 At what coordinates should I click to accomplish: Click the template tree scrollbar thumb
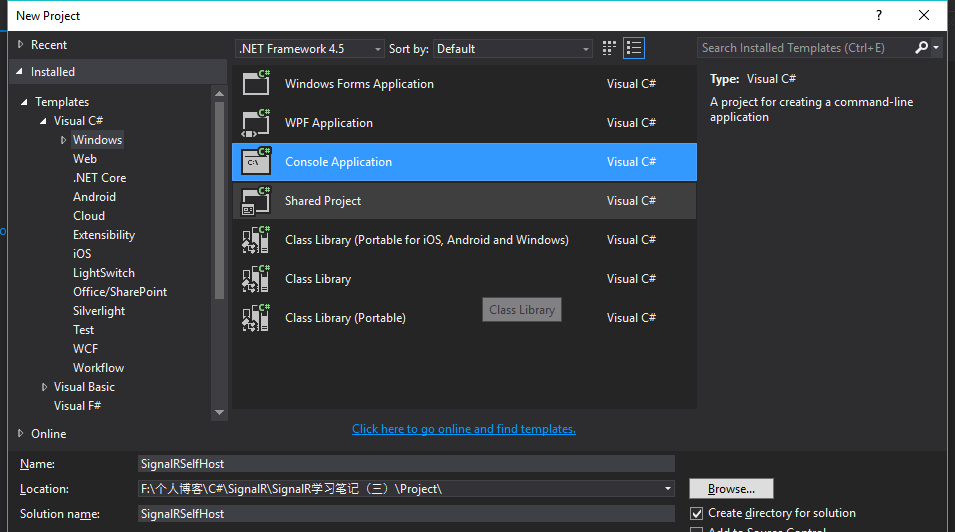pos(220,200)
